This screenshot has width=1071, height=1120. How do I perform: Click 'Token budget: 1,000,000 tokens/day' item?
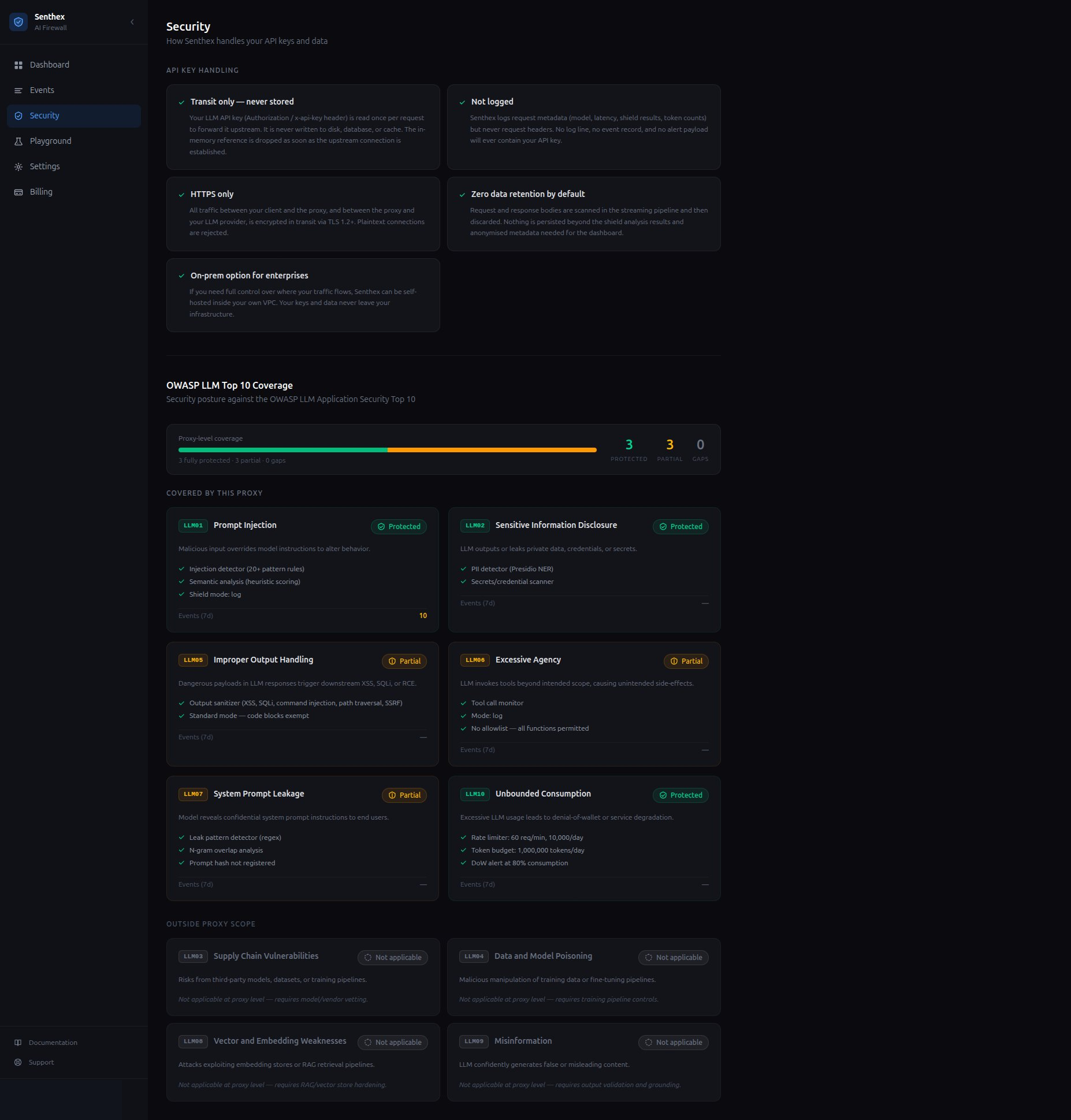click(528, 850)
